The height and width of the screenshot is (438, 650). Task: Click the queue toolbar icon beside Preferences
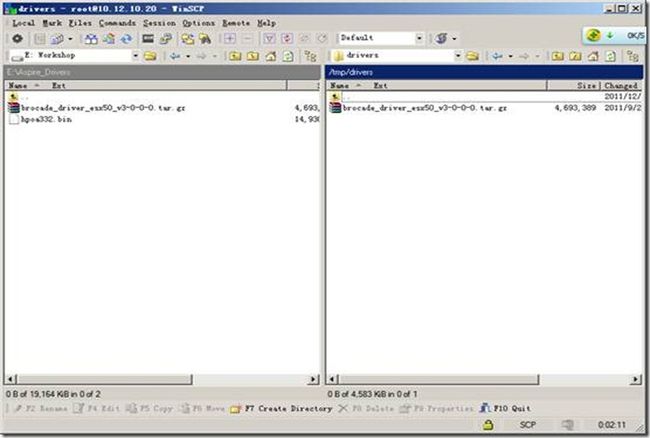(40, 39)
